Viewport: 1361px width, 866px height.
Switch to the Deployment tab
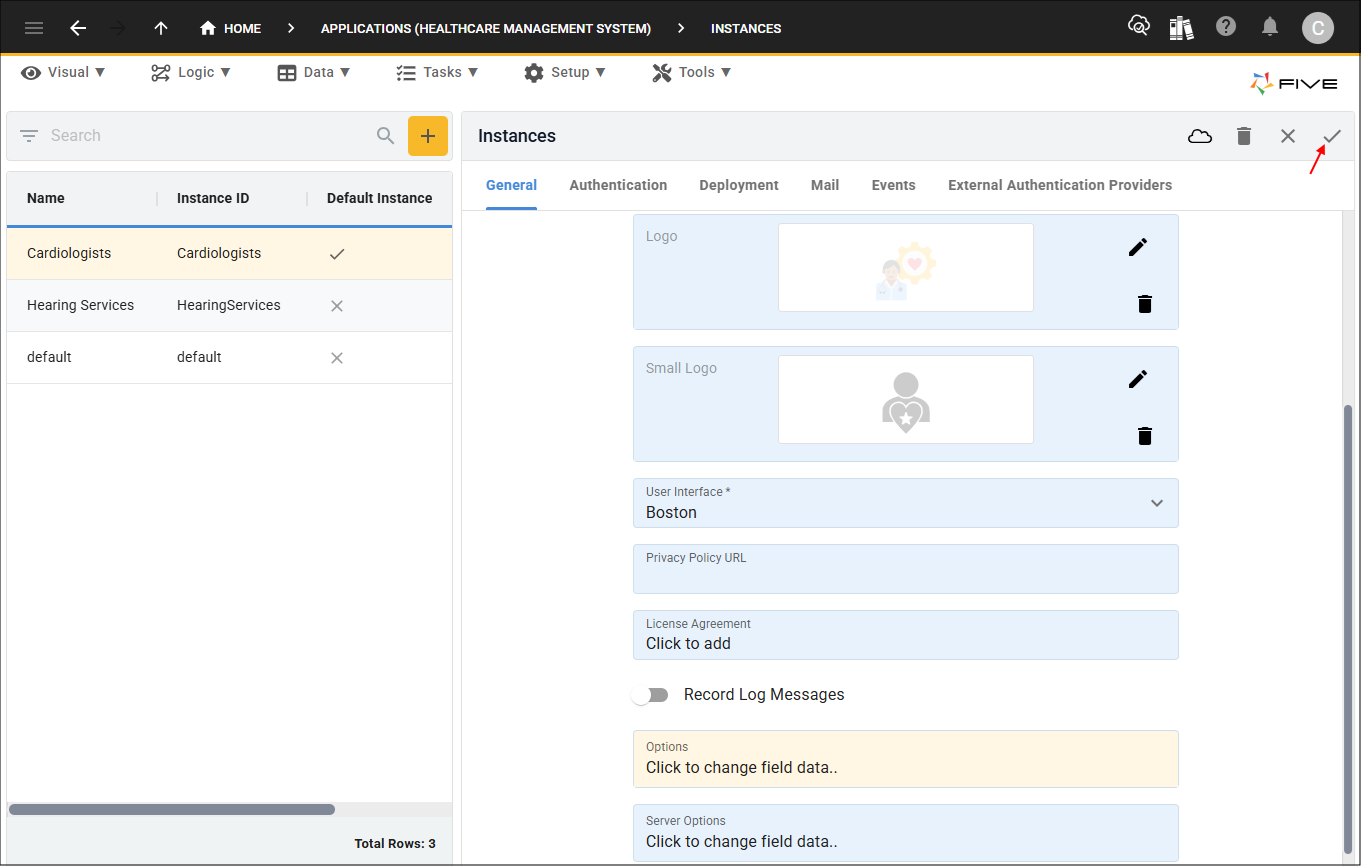coord(739,185)
